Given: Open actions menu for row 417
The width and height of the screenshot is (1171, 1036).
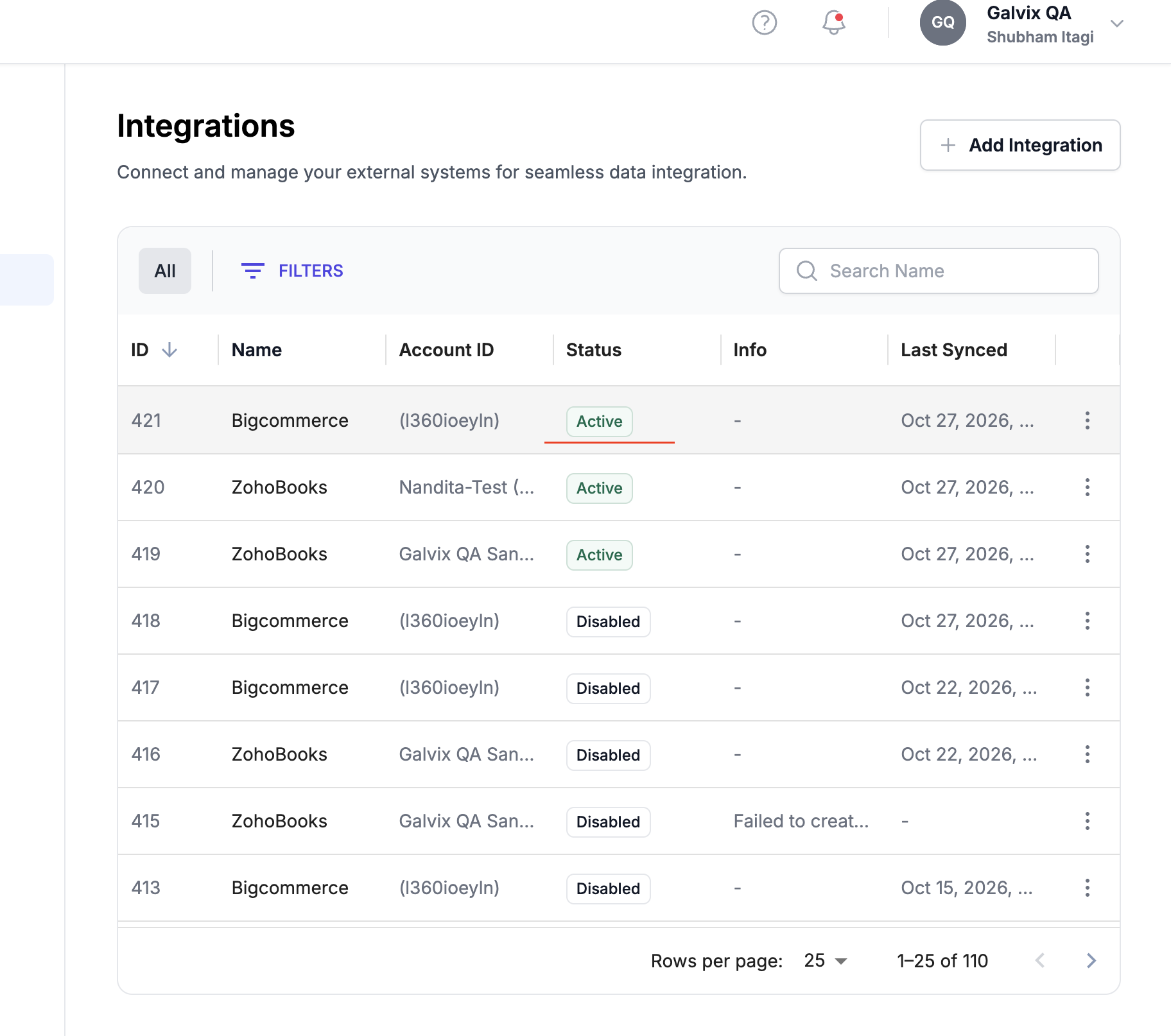Looking at the screenshot, I should click(1087, 687).
